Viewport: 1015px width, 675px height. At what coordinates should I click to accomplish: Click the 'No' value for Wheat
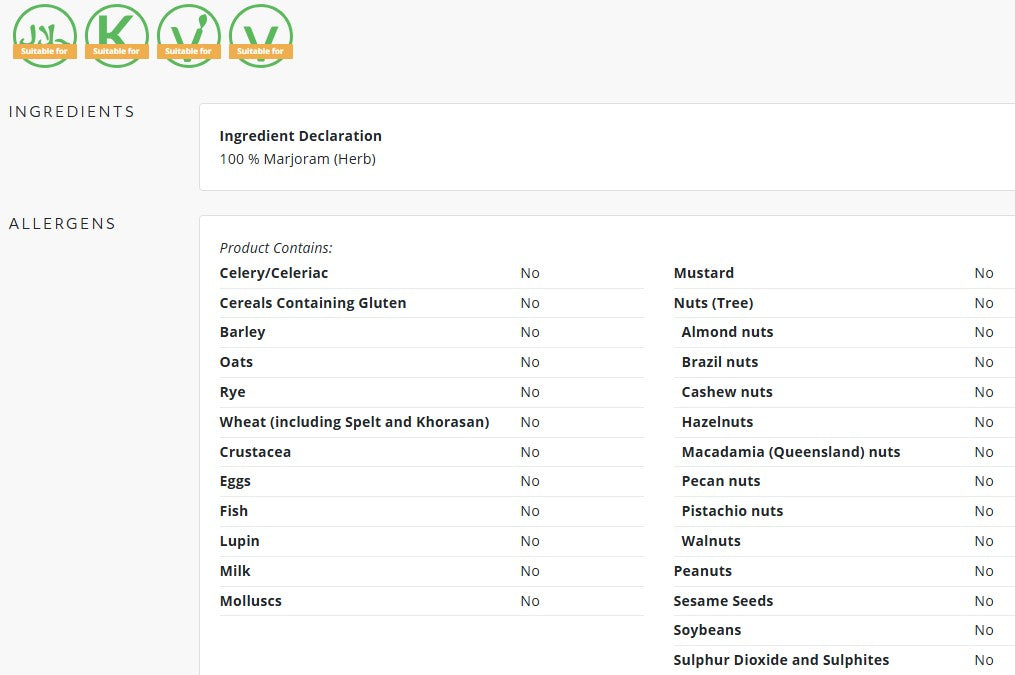point(530,422)
